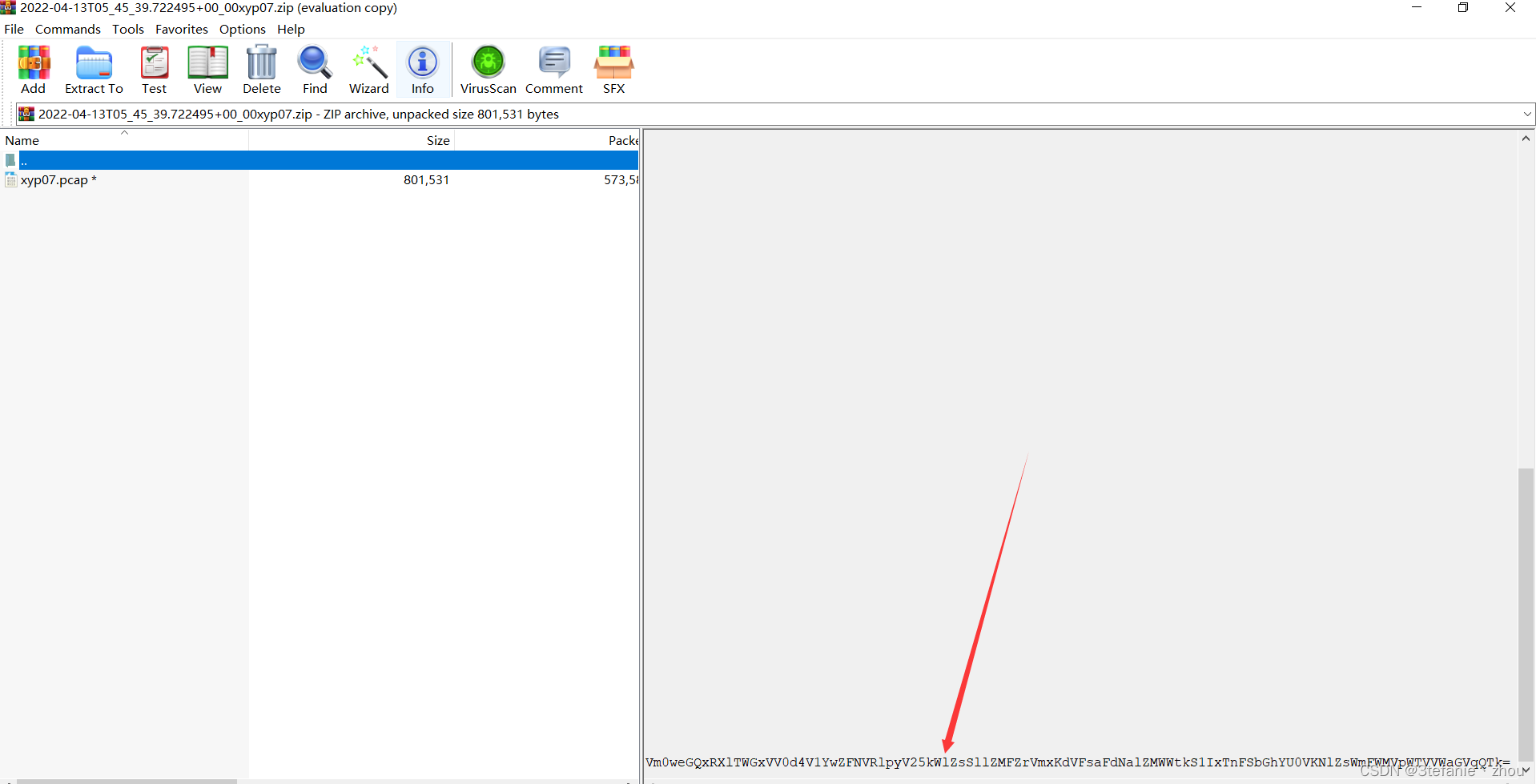The width and height of the screenshot is (1536, 784).
Task: Click the parent folder icon
Action: [10, 160]
